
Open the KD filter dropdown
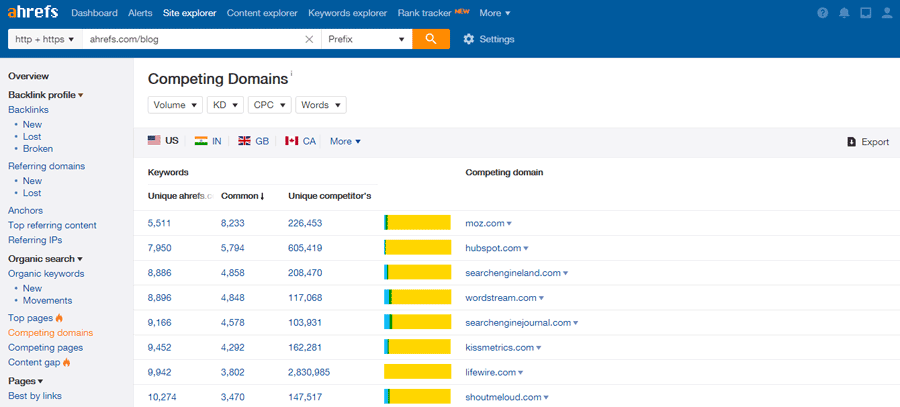click(x=226, y=105)
